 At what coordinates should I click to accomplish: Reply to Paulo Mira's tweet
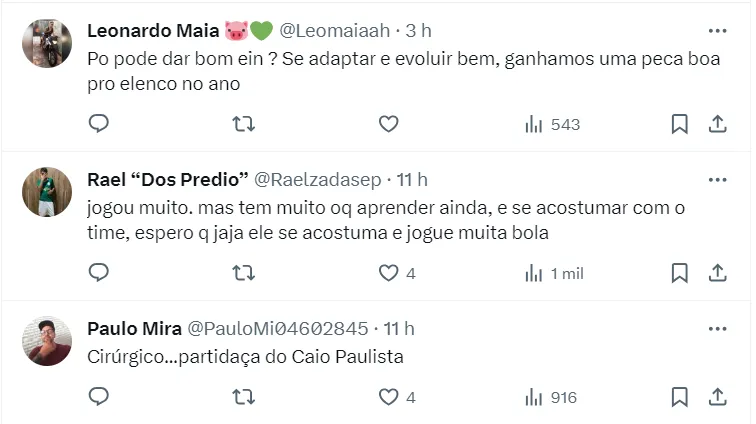(99, 397)
